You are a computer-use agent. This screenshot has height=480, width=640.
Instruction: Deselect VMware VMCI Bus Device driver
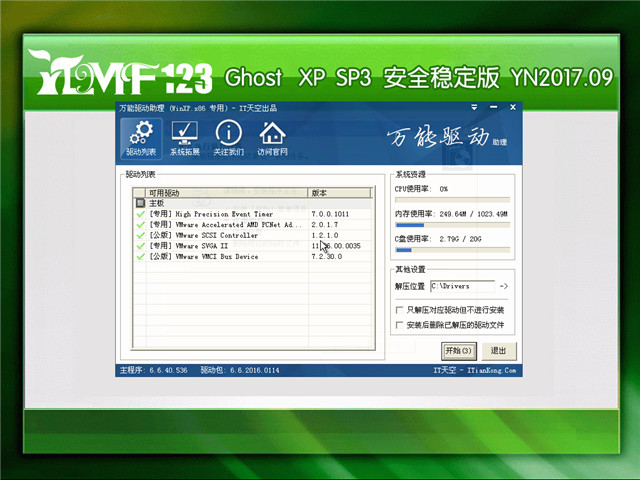pos(140,257)
